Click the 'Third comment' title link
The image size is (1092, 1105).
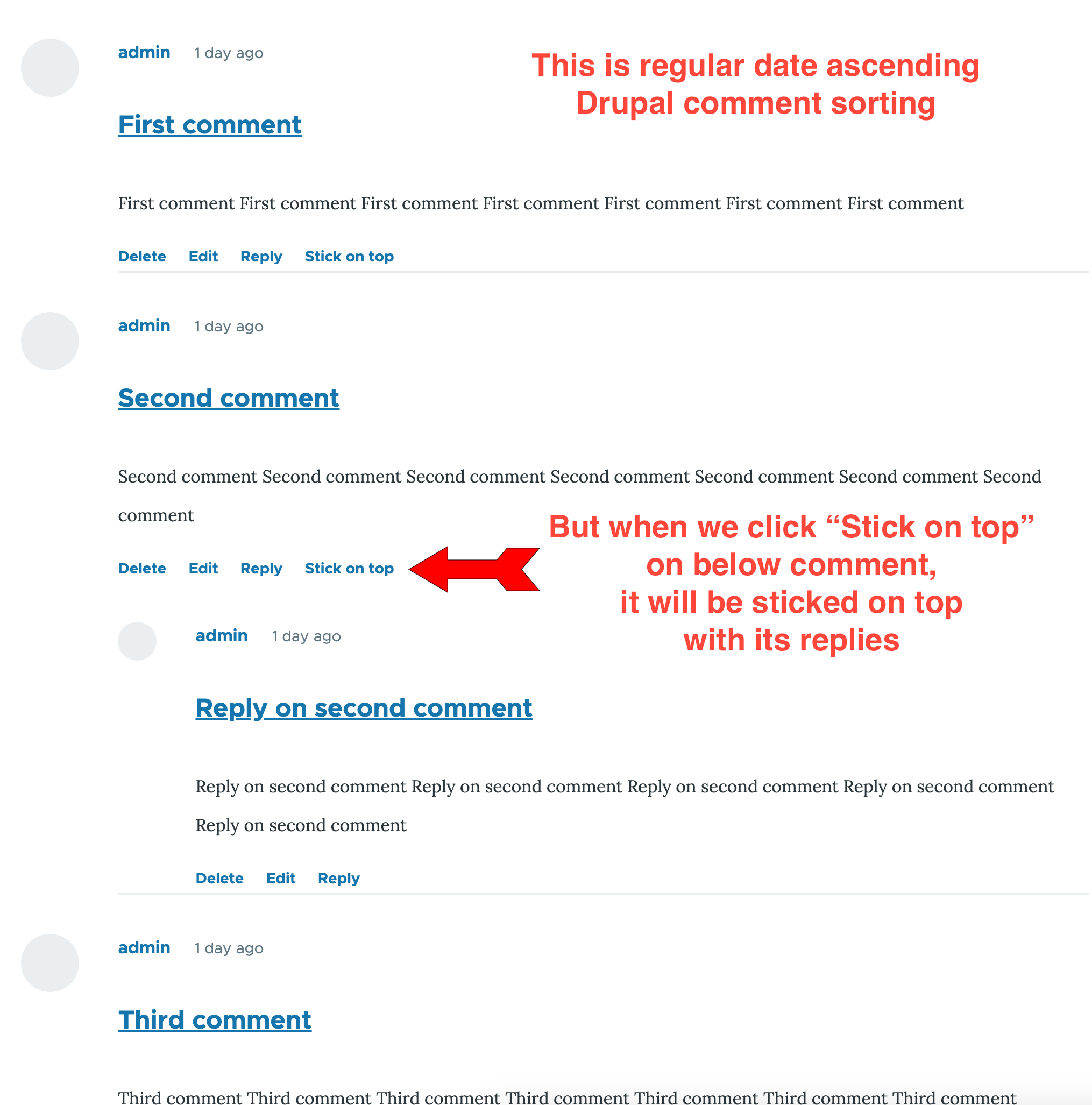215,1019
